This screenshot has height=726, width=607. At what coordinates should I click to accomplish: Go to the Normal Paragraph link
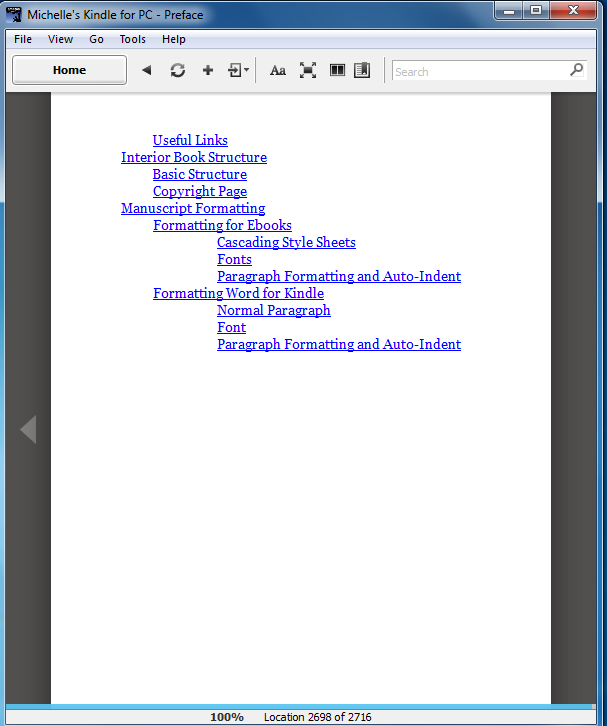[274, 310]
